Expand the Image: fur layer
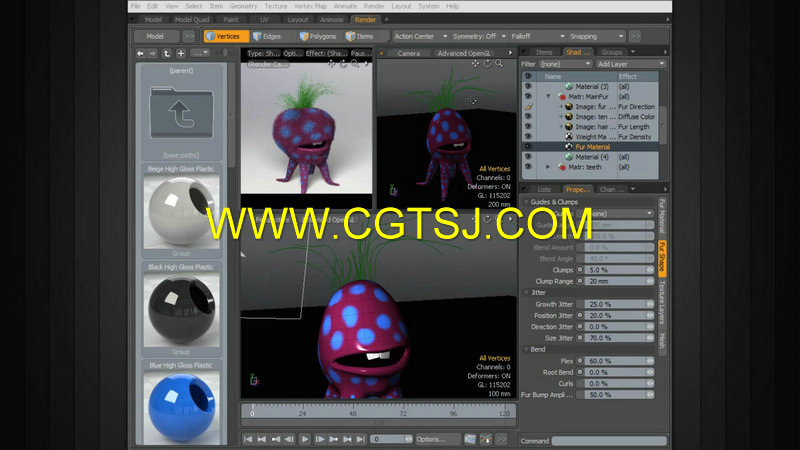The width and height of the screenshot is (800, 450). [x=561, y=107]
